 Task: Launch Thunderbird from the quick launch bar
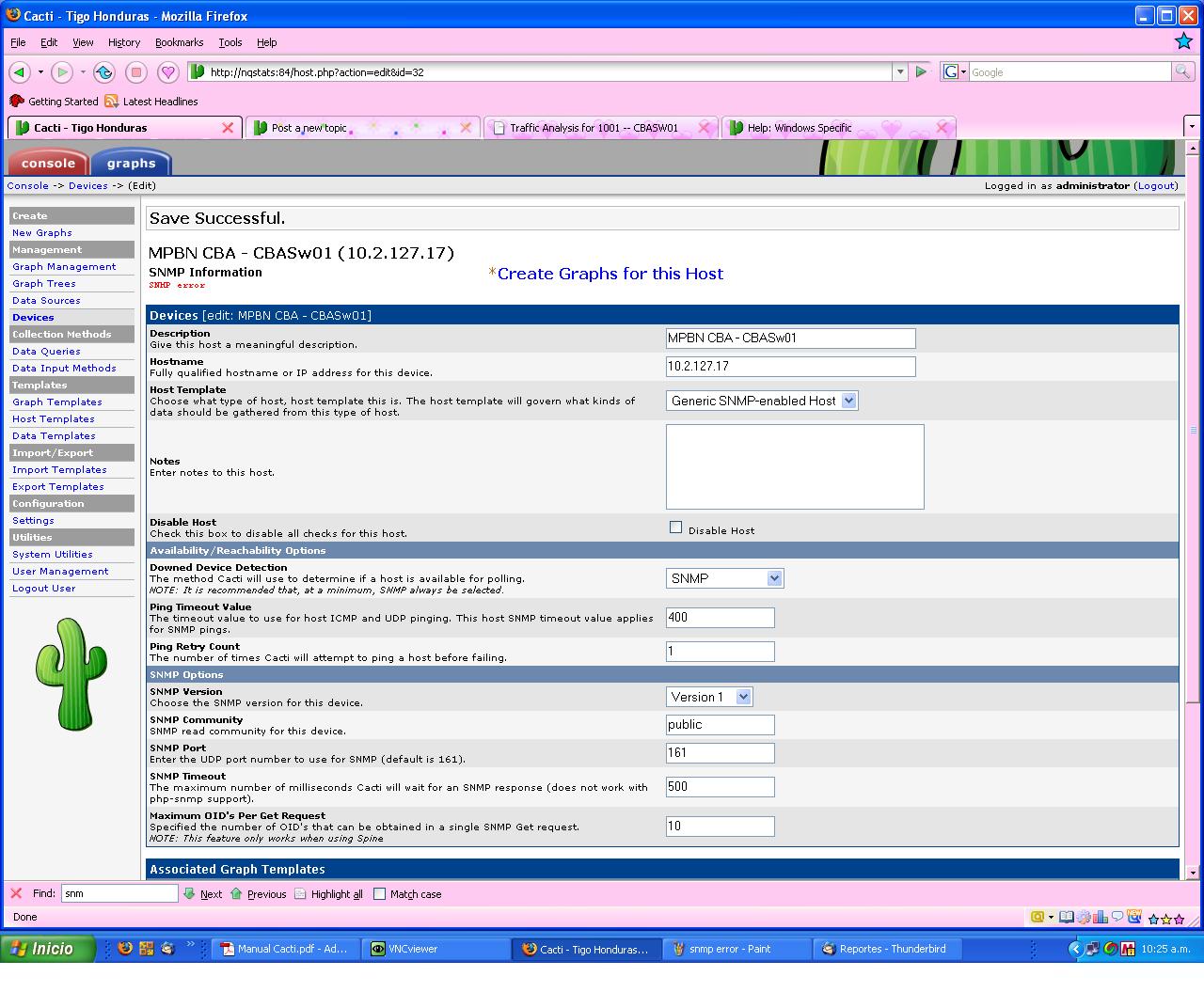coord(167,949)
